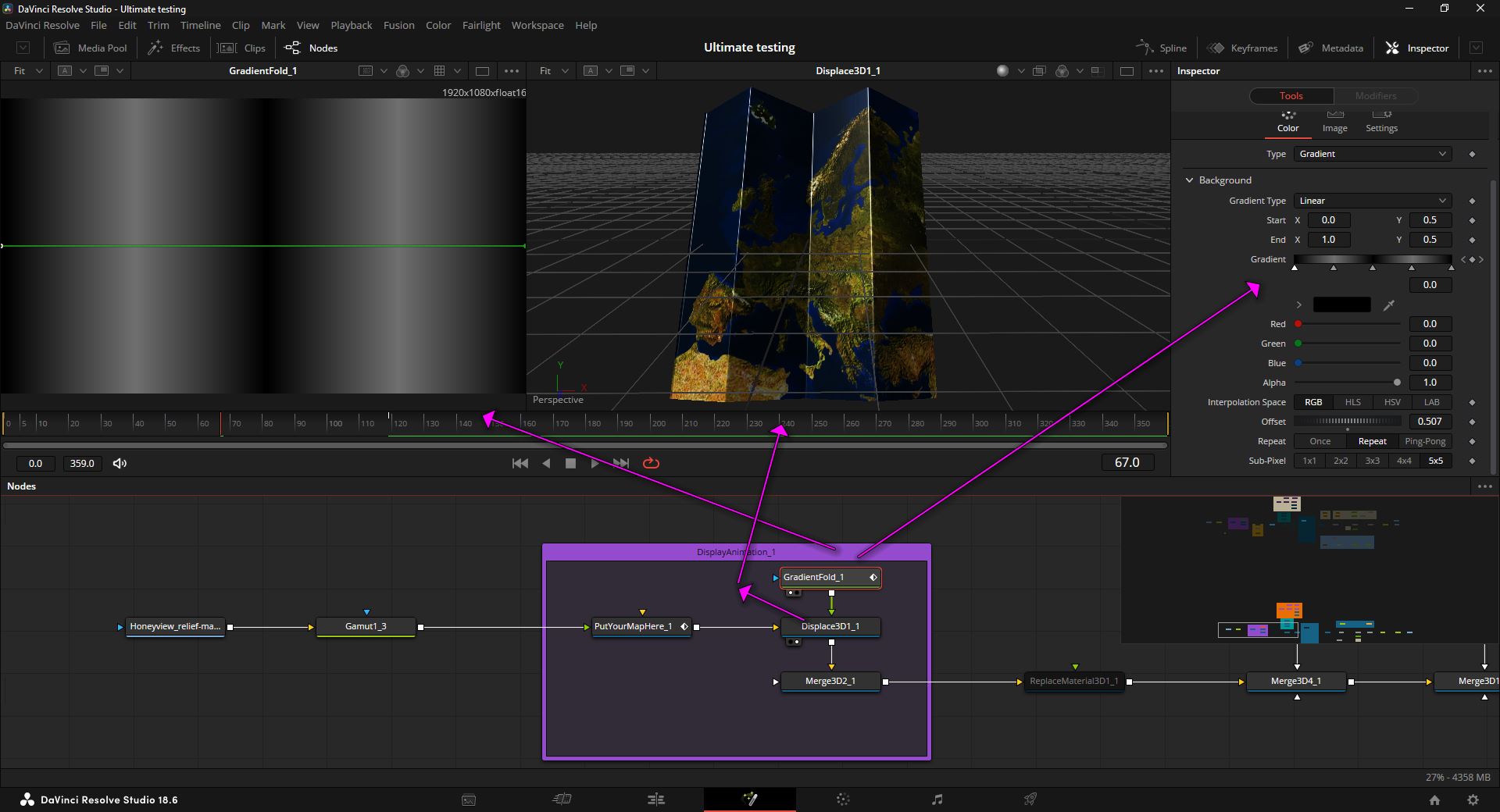Open the Media Pool panel
This screenshot has height=812, width=1500.
[90, 48]
